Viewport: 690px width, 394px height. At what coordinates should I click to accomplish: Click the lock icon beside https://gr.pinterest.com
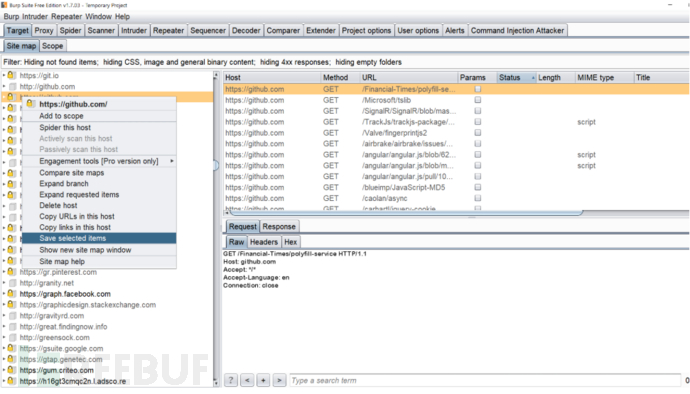tap(11, 272)
